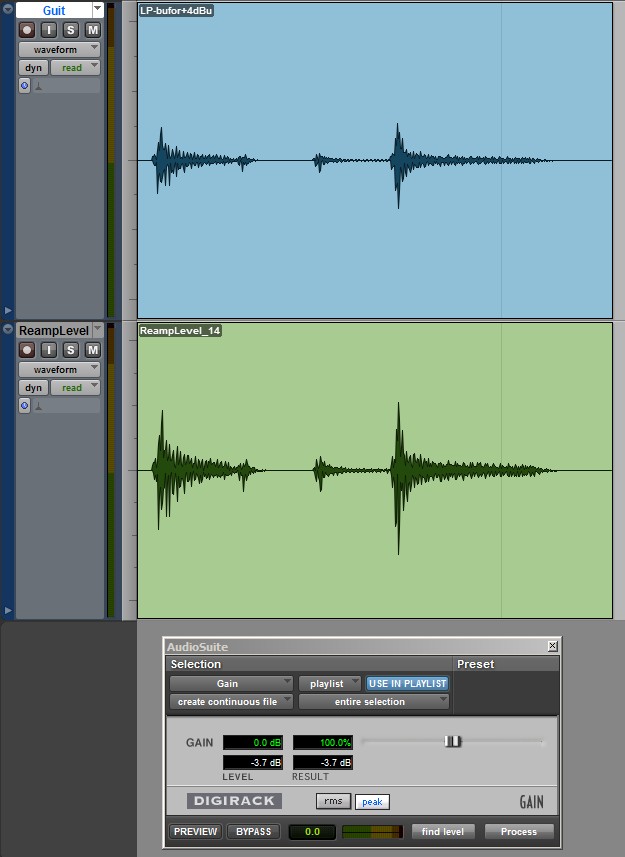Click the find level button
The width and height of the screenshot is (625, 857).
[443, 832]
